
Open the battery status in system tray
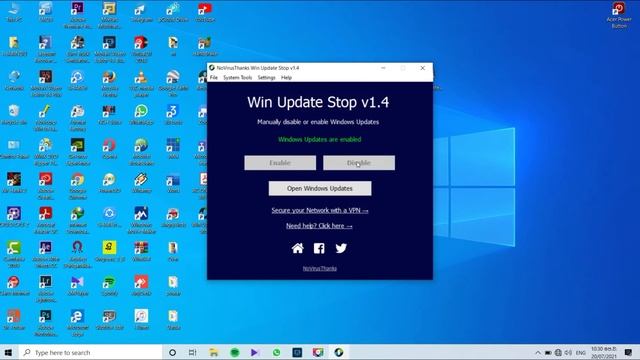click(548, 353)
